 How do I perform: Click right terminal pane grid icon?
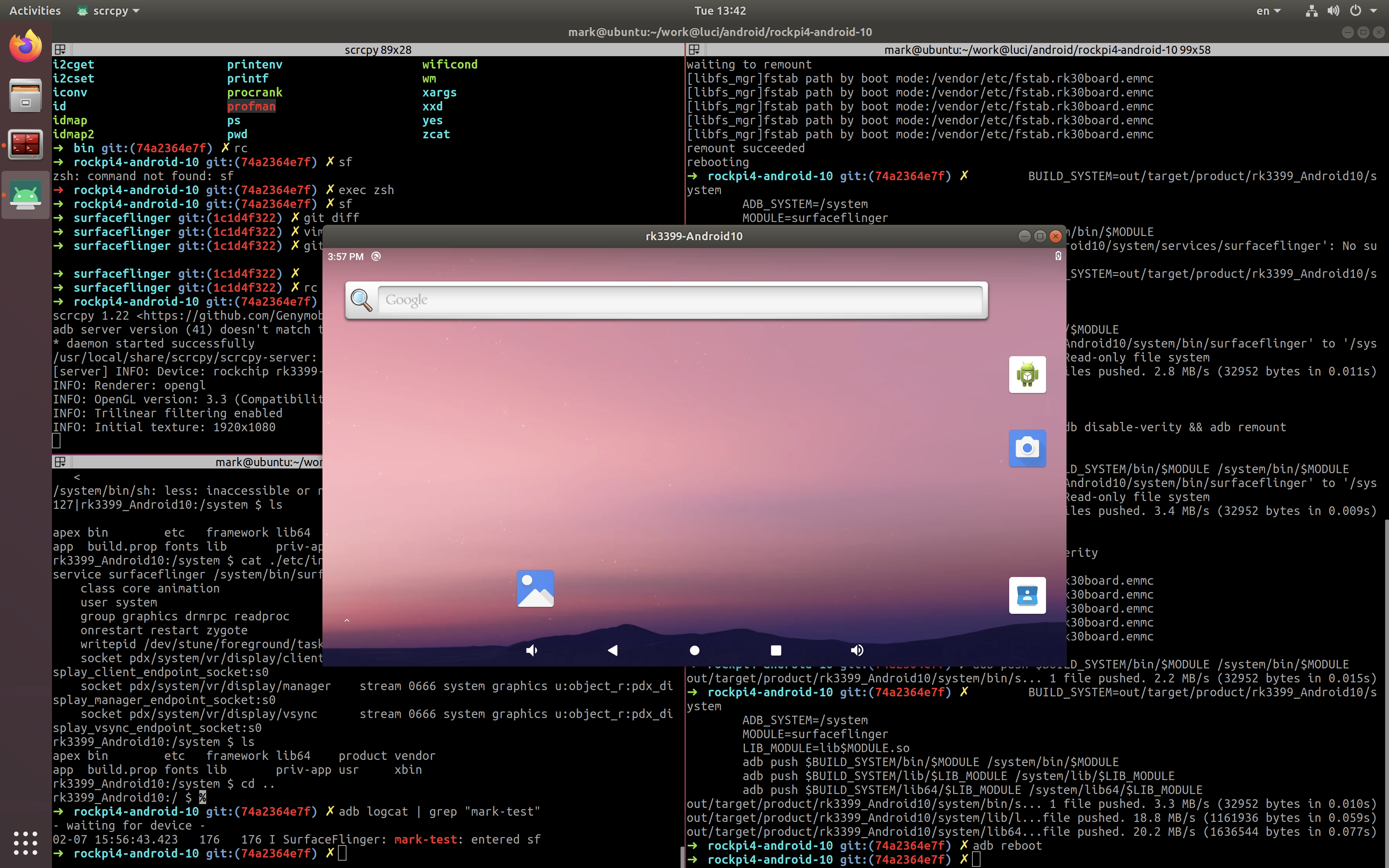[694, 50]
